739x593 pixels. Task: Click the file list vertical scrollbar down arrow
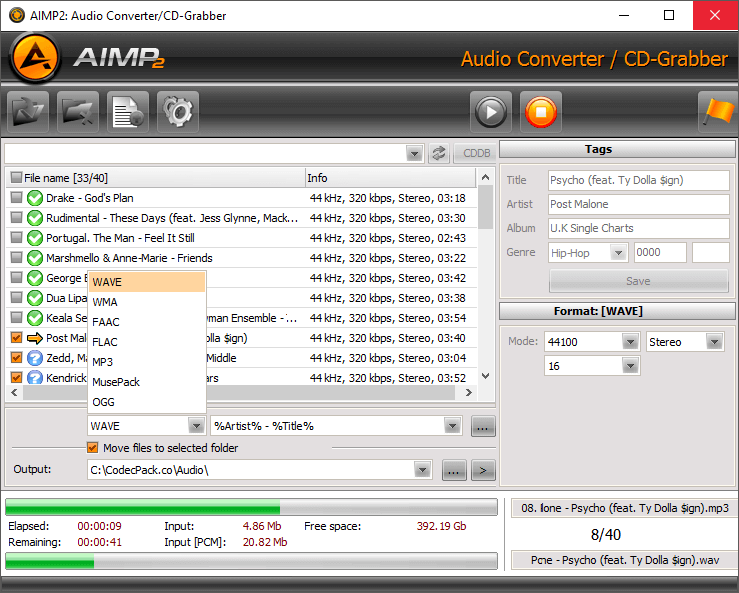coord(485,376)
